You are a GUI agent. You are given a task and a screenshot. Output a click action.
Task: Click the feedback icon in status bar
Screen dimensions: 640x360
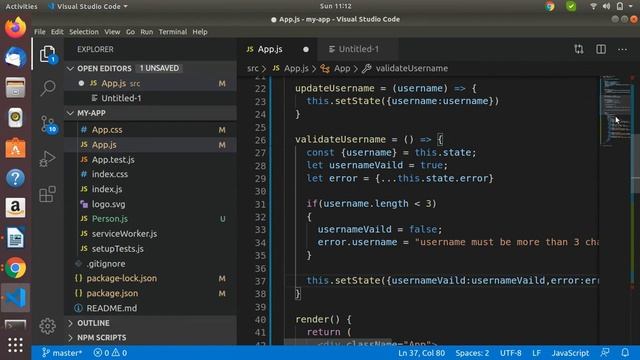coord(605,353)
